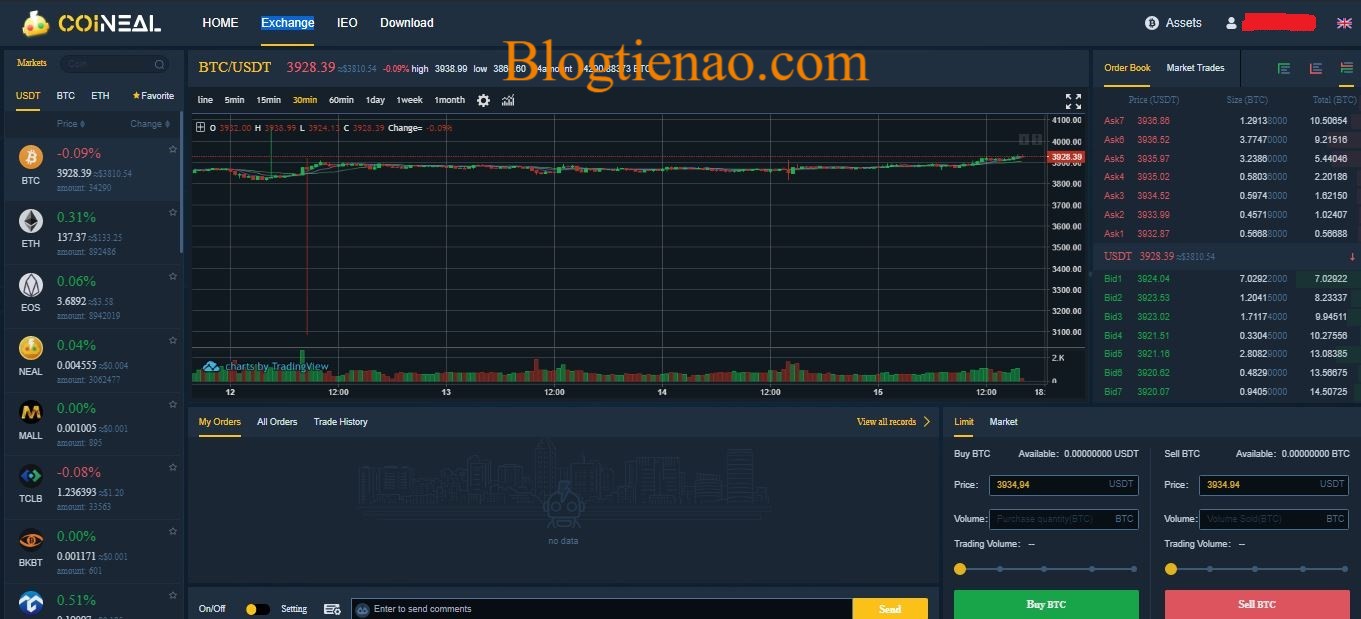Image resolution: width=1361 pixels, height=619 pixels.
Task: Show the Favorite markets tab
Action: [153, 96]
